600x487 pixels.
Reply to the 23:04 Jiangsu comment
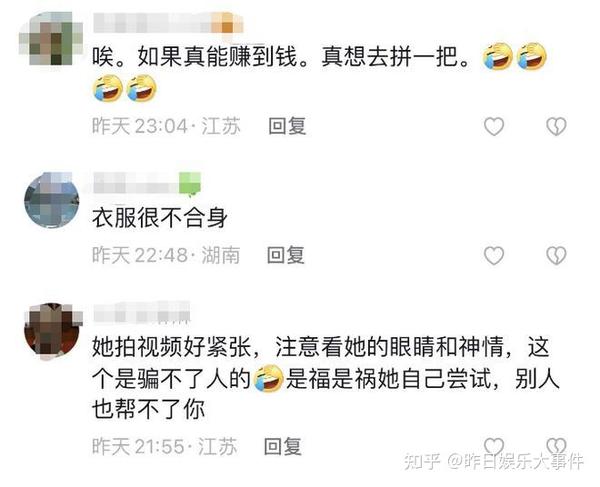pyautogui.click(x=287, y=126)
